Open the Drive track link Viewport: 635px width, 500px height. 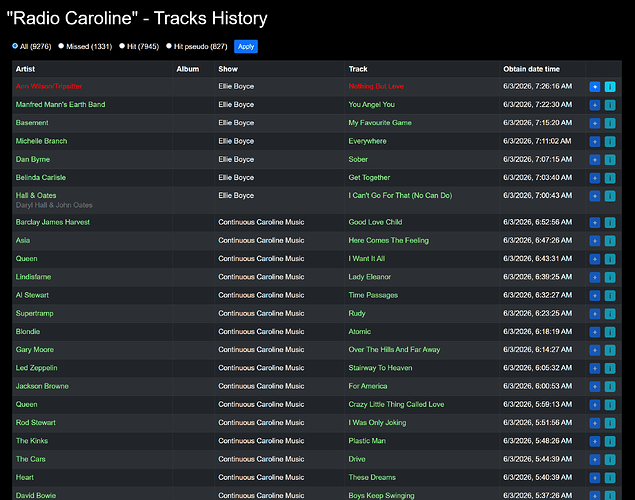click(357, 459)
